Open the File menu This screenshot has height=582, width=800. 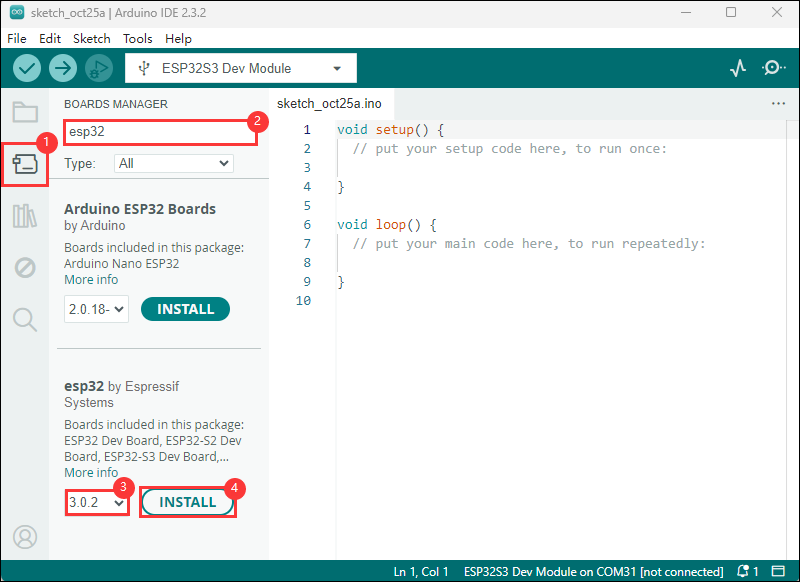17,39
